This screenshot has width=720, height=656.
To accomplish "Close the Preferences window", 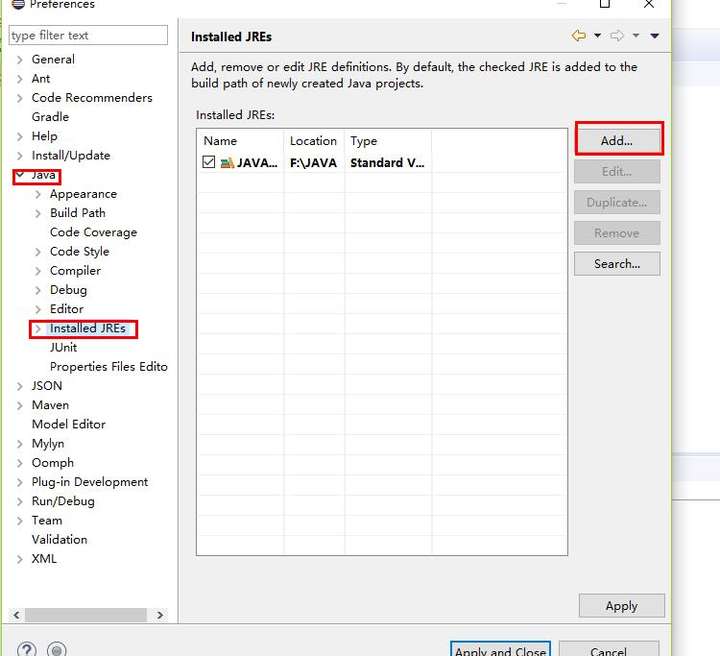I will coord(648,4).
